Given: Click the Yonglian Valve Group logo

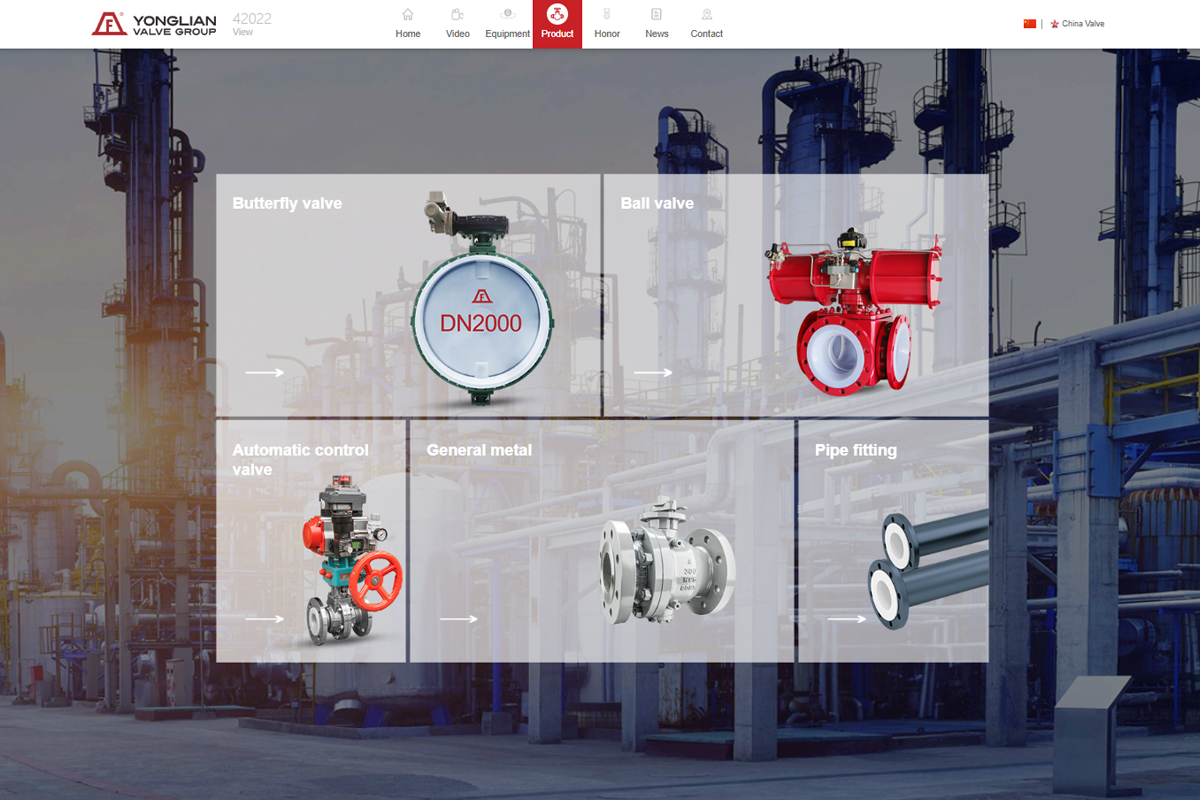Looking at the screenshot, I should pyautogui.click(x=154, y=24).
